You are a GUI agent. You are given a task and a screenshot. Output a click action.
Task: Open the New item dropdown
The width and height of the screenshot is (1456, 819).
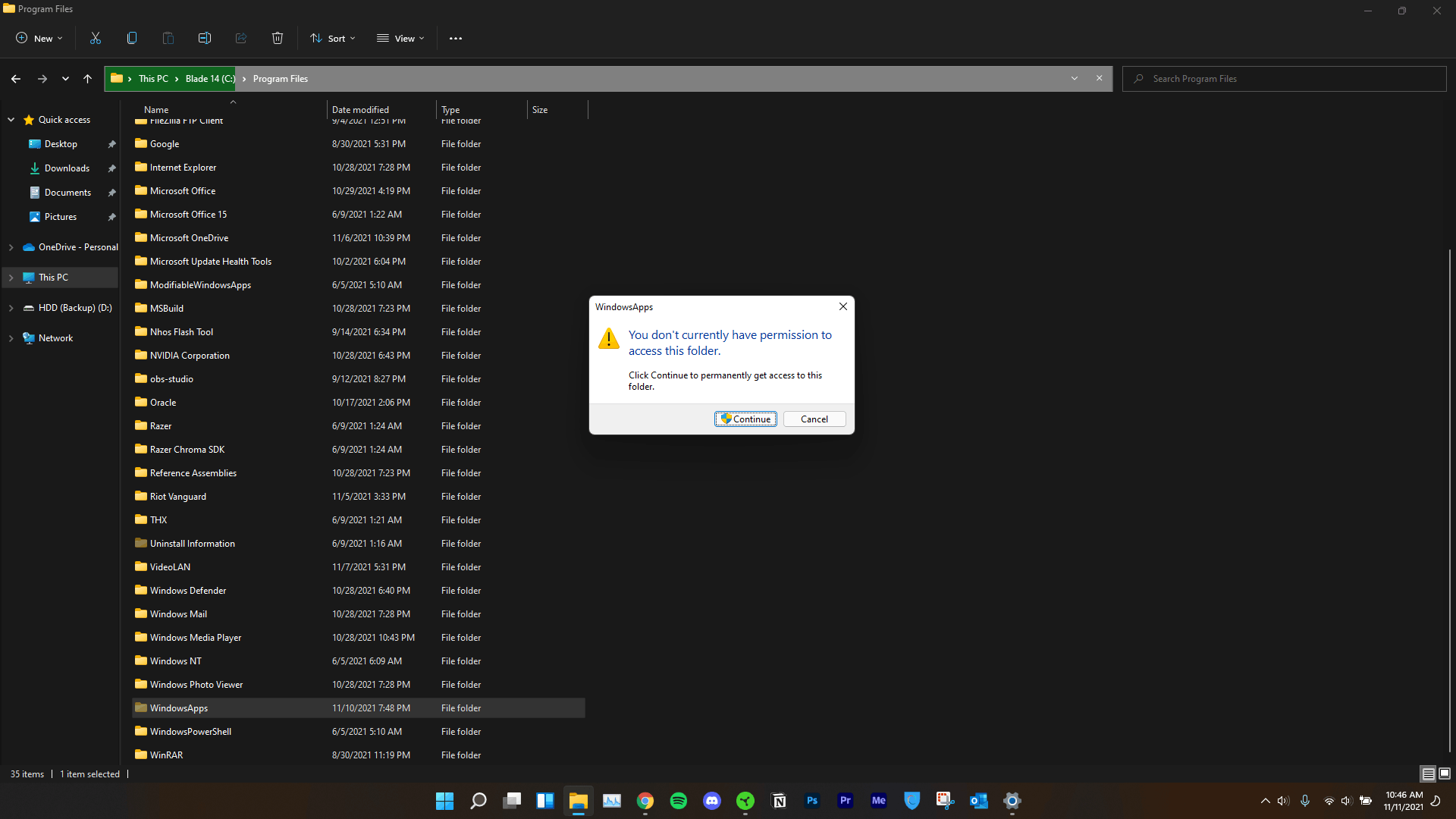[x=39, y=38]
